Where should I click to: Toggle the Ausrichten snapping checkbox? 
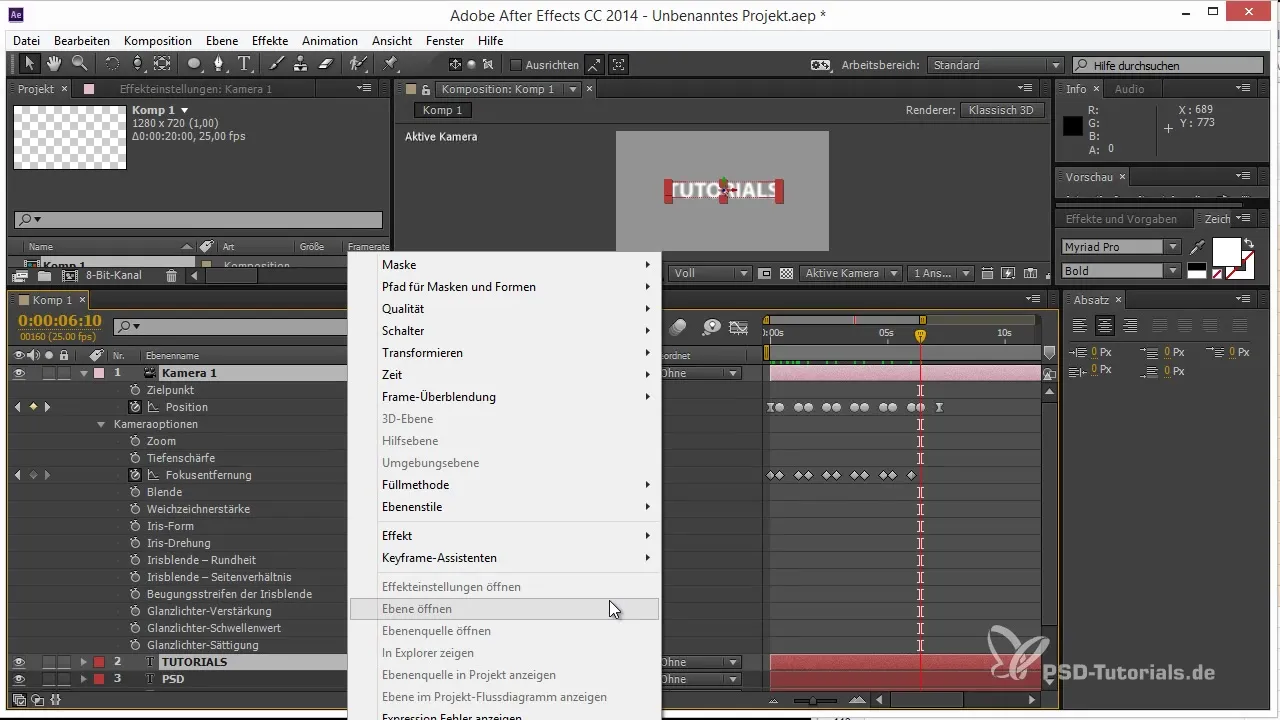coord(516,65)
